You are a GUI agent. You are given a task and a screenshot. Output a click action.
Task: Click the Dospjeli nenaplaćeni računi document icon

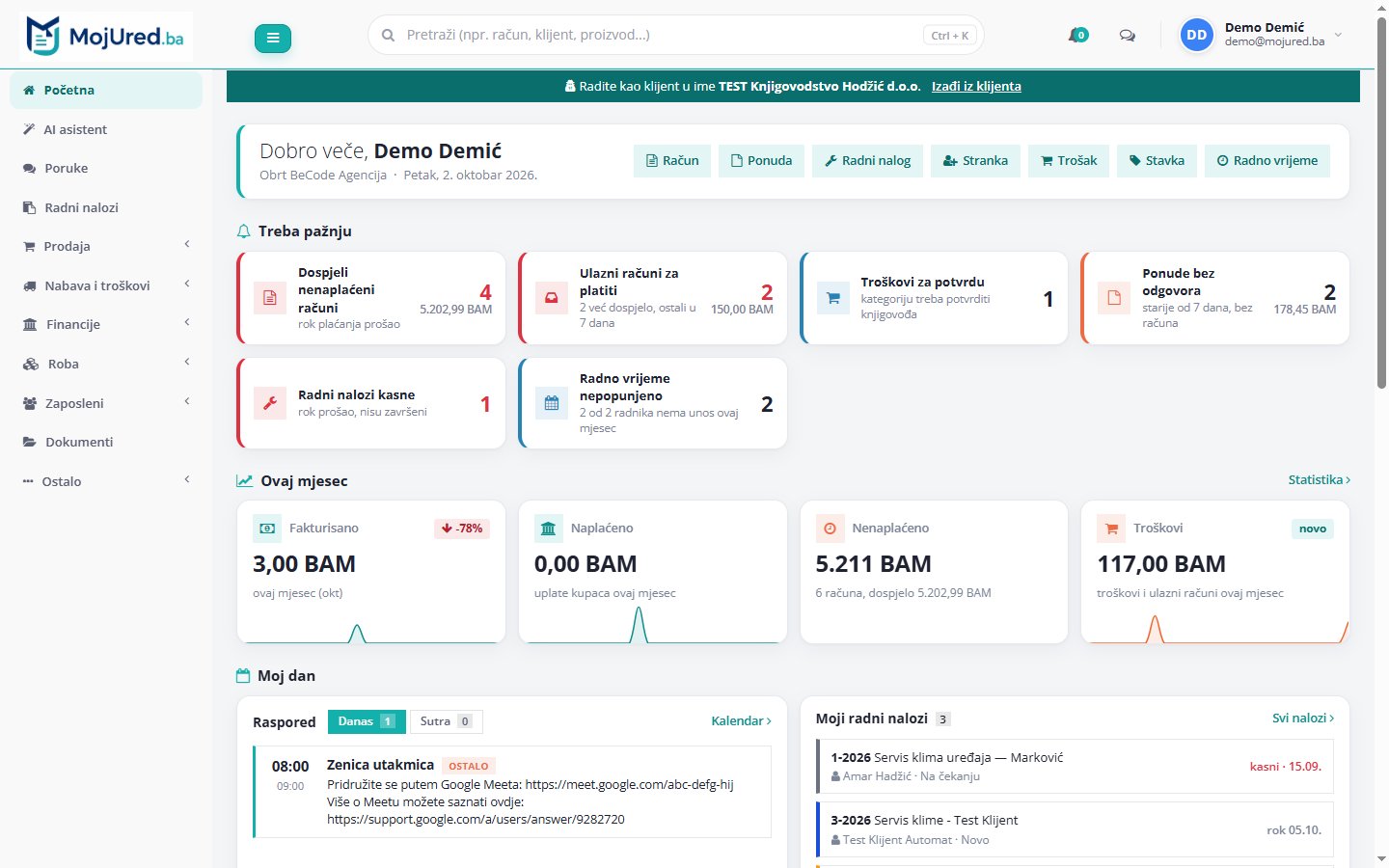[x=270, y=298]
